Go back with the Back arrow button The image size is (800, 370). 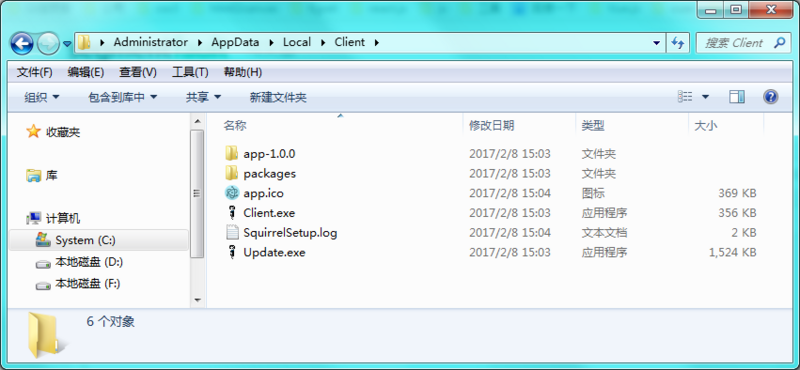22,43
